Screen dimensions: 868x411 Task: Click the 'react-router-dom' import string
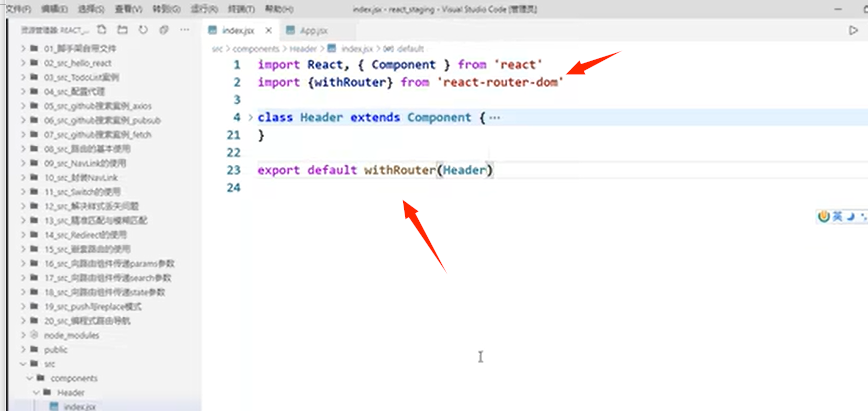(500, 82)
